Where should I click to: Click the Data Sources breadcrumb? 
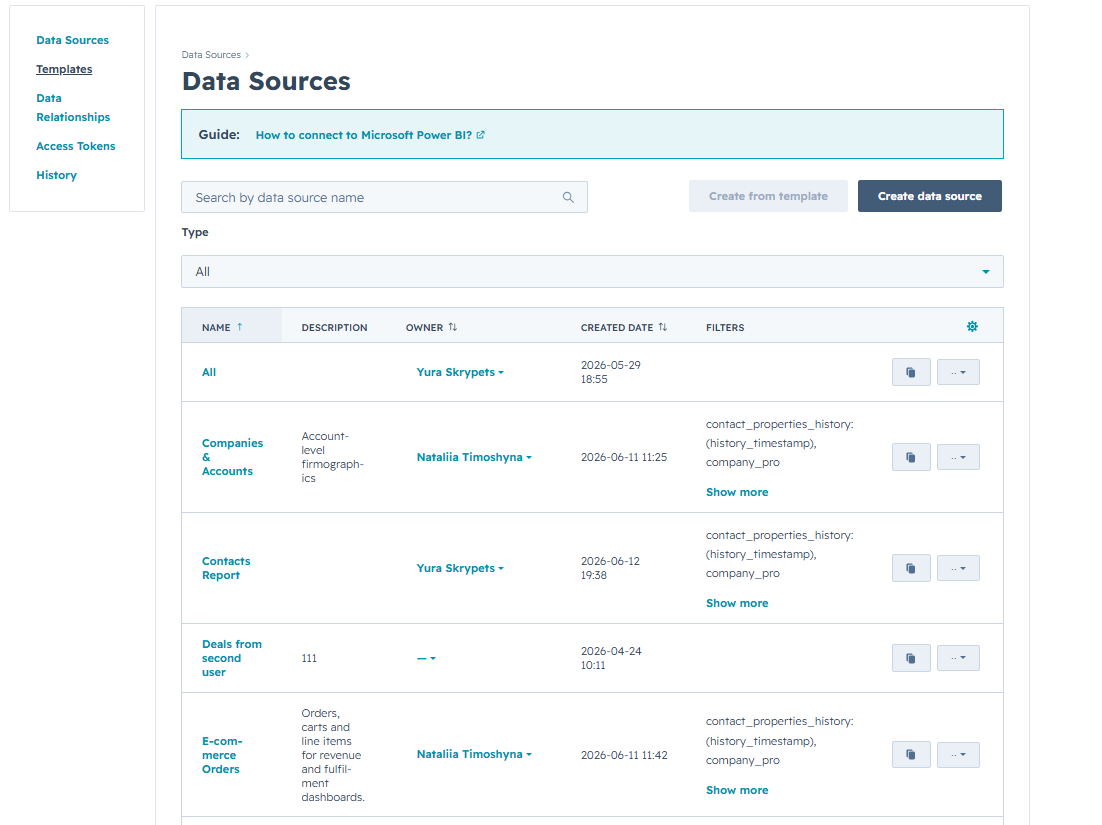211,55
